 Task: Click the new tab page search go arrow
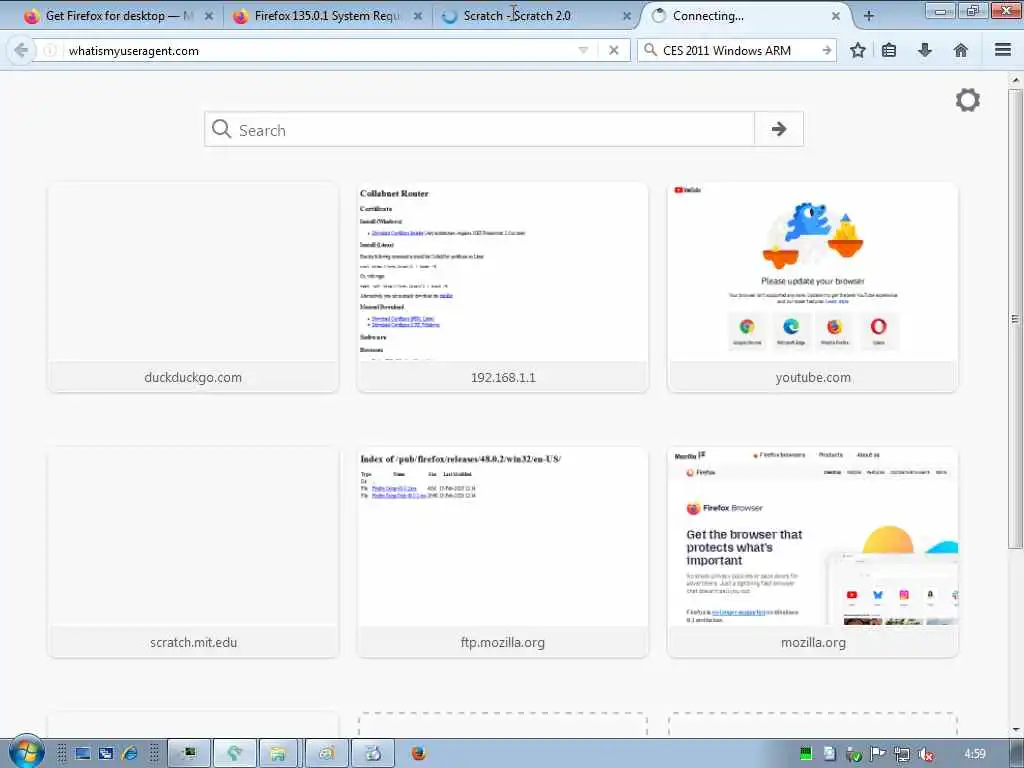778,129
